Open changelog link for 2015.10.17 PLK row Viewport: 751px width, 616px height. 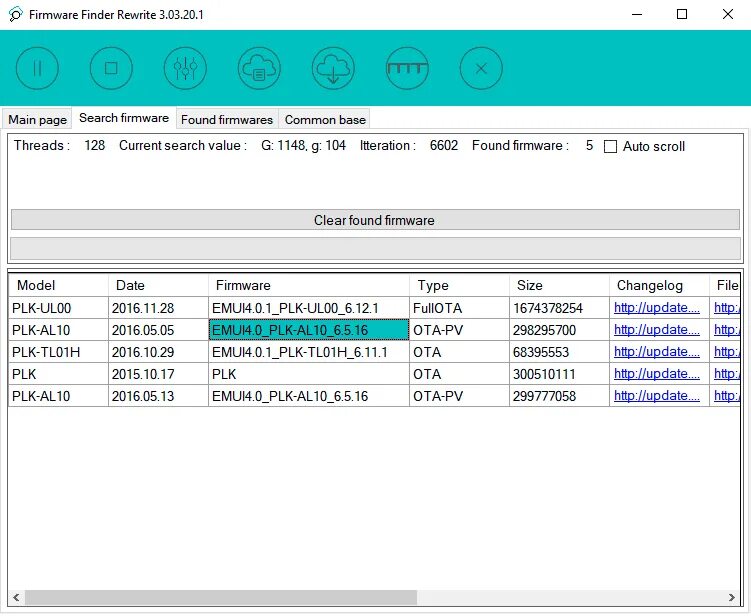pyautogui.click(x=657, y=374)
